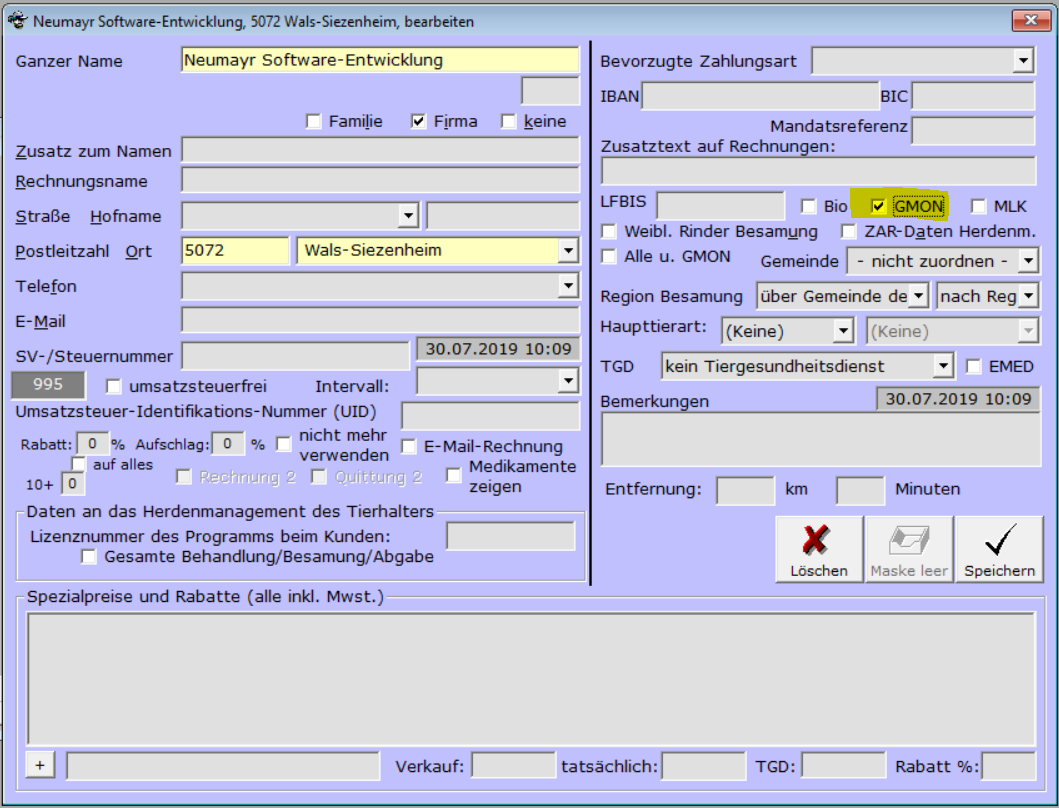Enable the EMED checkbox

tap(973, 366)
